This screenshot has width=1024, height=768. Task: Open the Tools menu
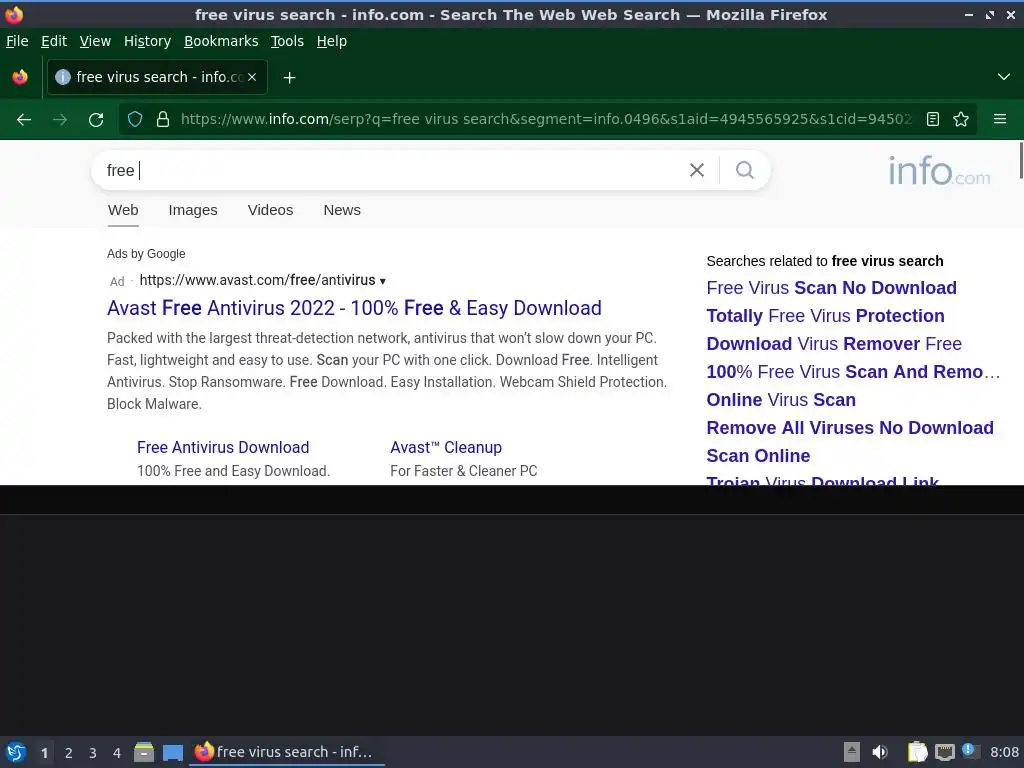(287, 41)
